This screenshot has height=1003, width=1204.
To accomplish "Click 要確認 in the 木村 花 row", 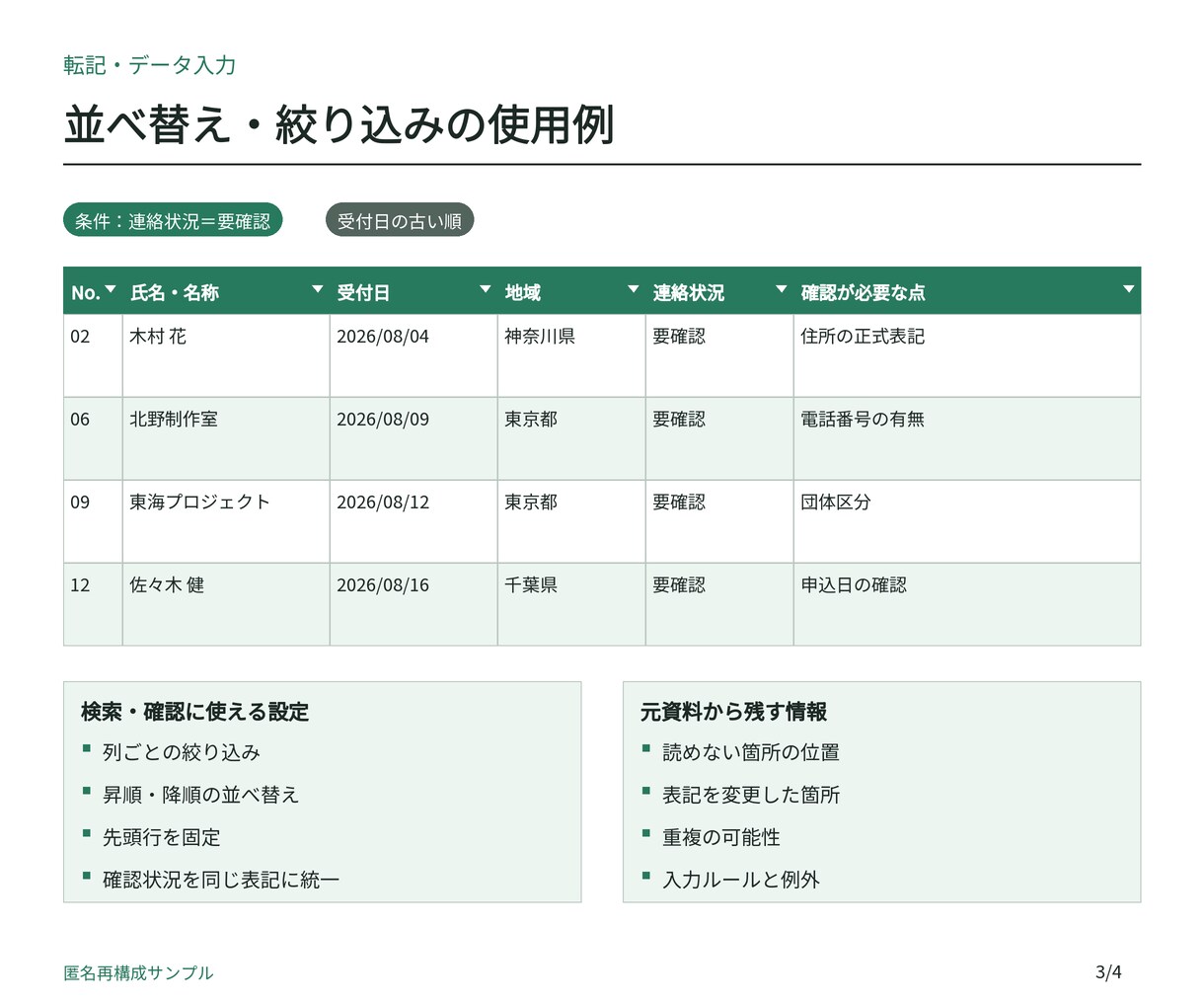I will coord(719,355).
